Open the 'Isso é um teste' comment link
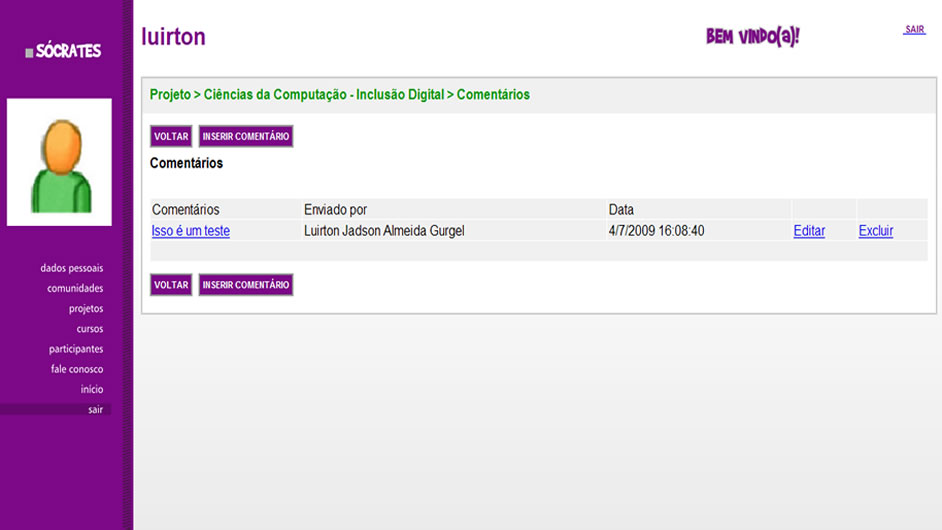The image size is (942, 530). [190, 231]
